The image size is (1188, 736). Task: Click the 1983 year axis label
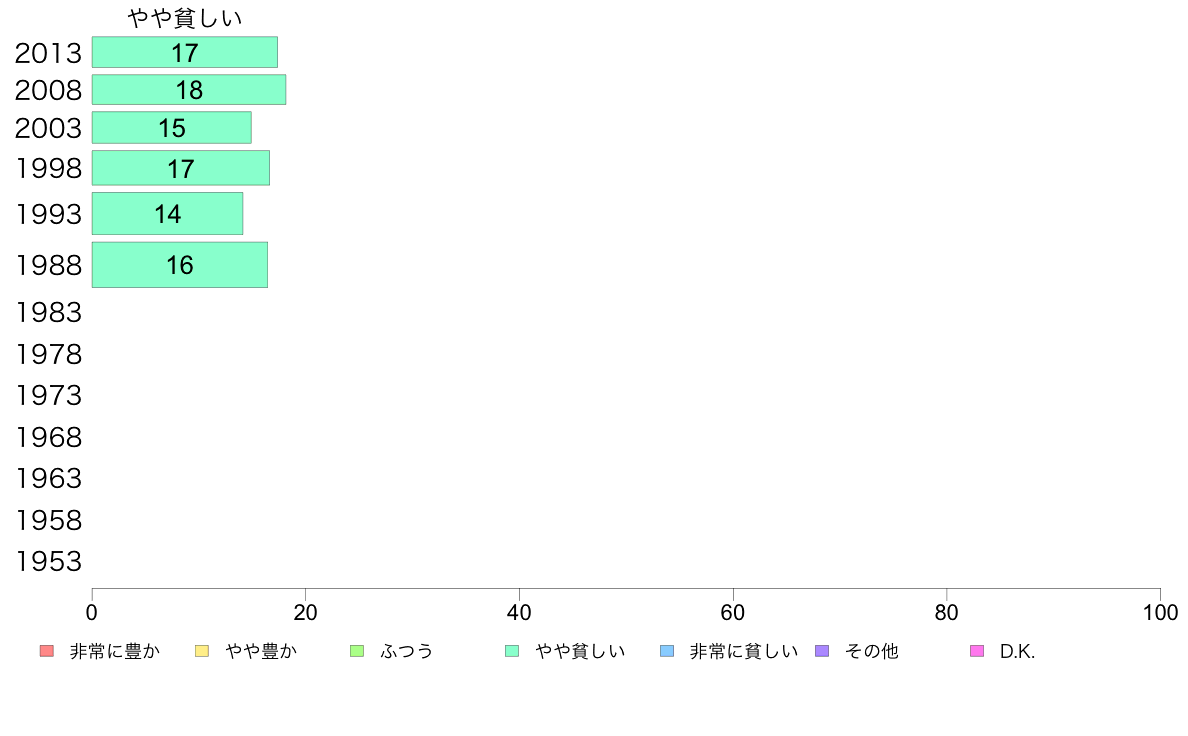click(48, 312)
